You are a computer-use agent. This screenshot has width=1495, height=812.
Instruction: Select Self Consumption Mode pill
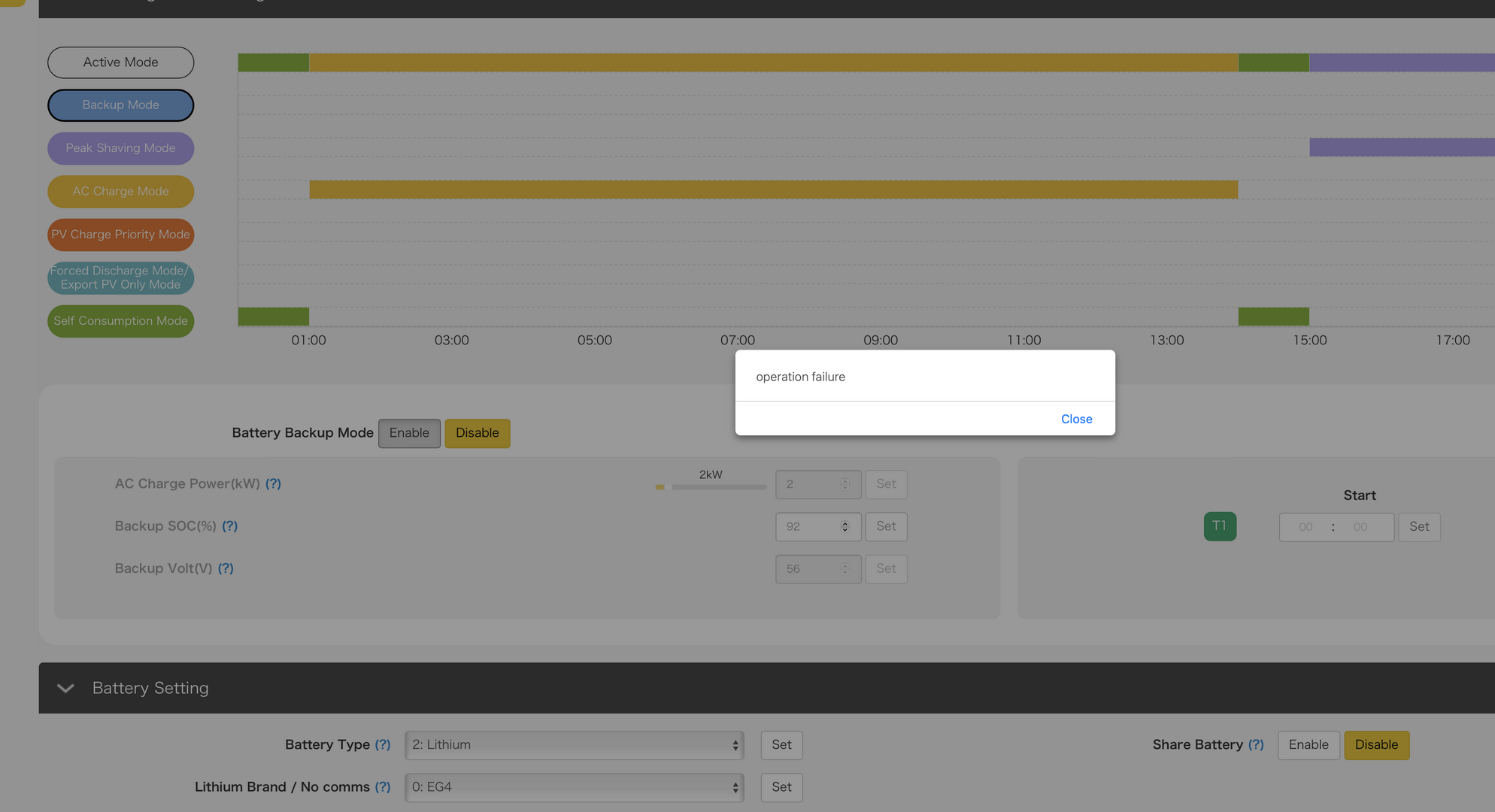[x=120, y=321]
